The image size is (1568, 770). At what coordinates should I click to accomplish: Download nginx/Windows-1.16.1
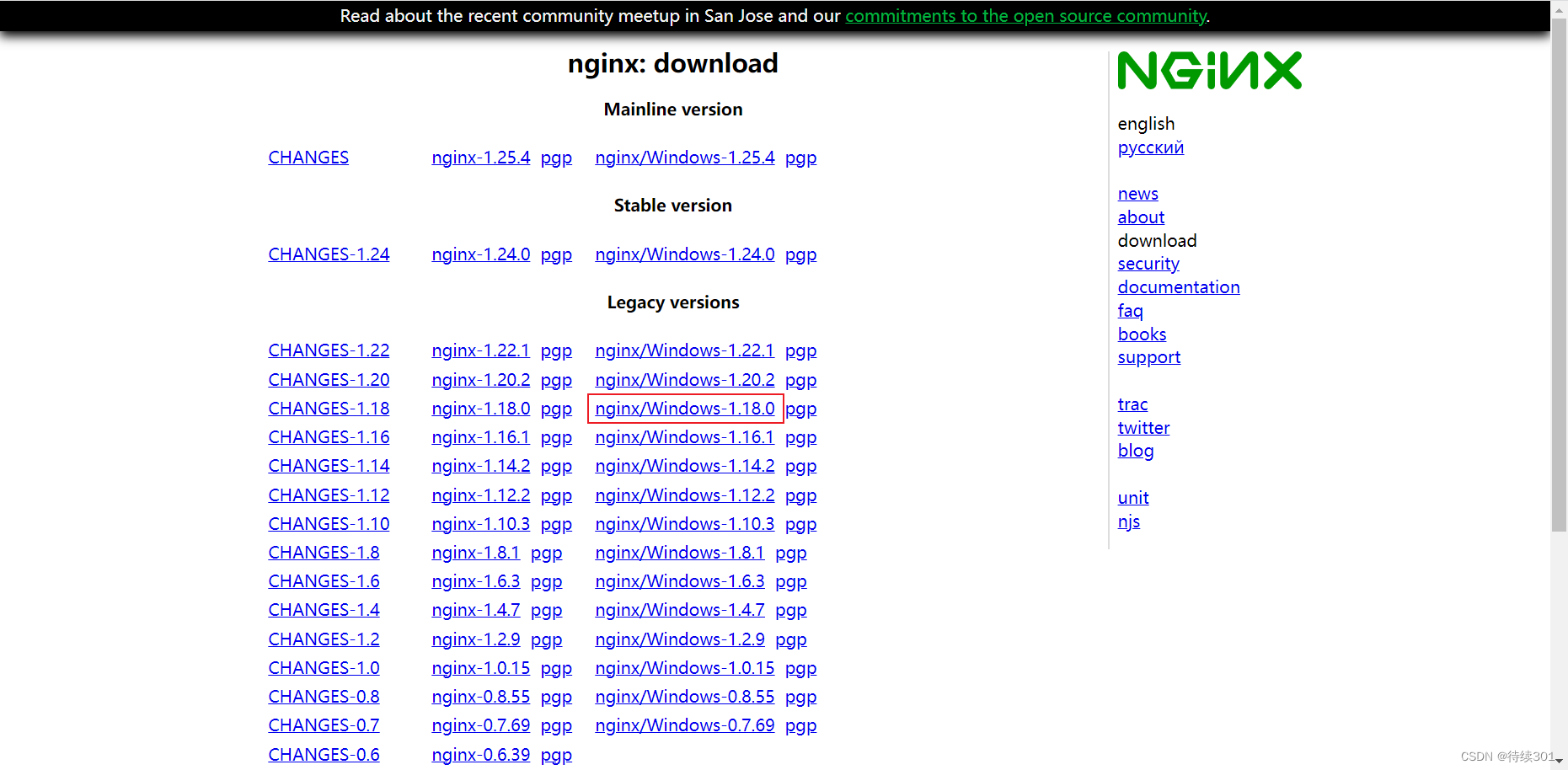tap(685, 437)
